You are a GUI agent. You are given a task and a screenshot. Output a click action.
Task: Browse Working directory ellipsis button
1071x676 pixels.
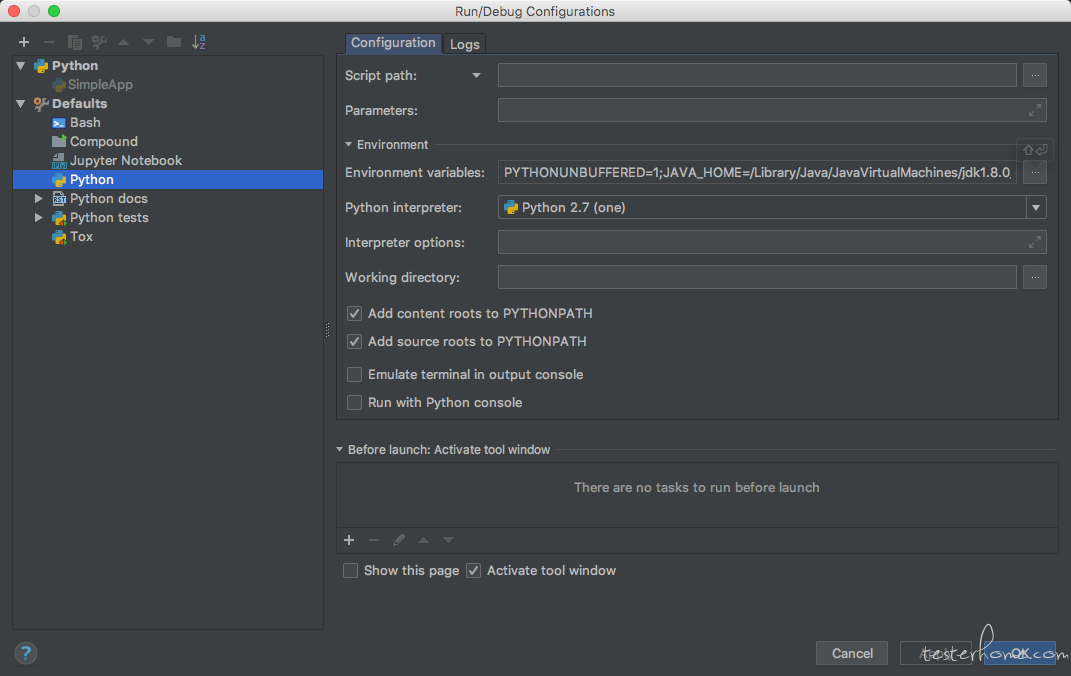click(x=1035, y=277)
